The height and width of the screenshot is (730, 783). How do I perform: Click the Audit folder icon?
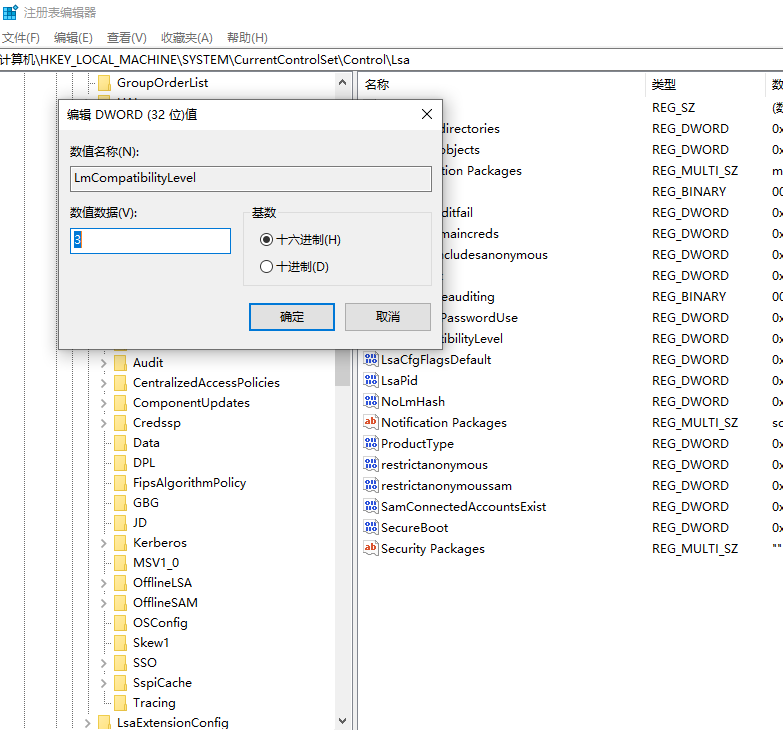tap(120, 363)
